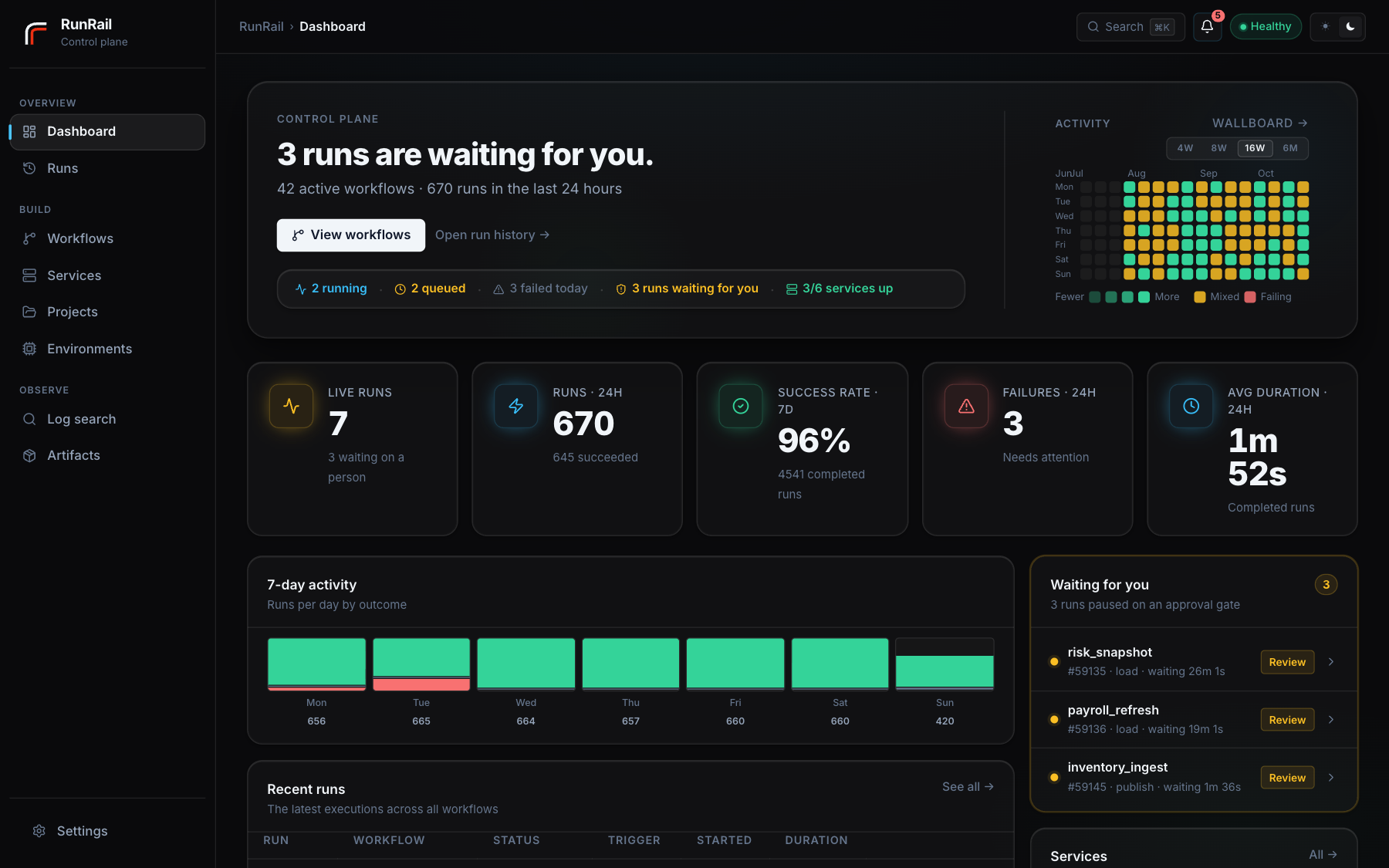Click the Search field
1389x868 pixels.
pos(1130,27)
